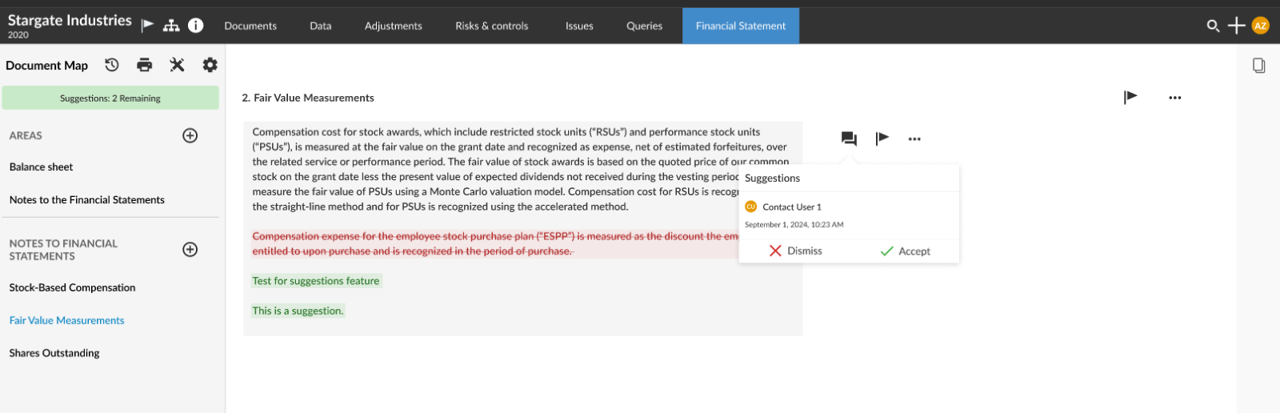Open the comments icon beside paragraph

coord(849,139)
